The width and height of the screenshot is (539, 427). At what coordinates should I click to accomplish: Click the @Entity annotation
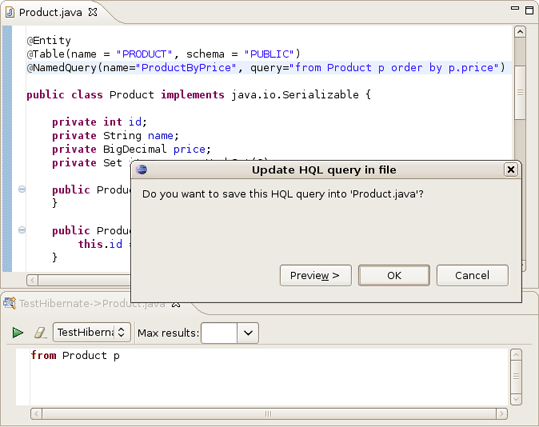[x=49, y=41]
